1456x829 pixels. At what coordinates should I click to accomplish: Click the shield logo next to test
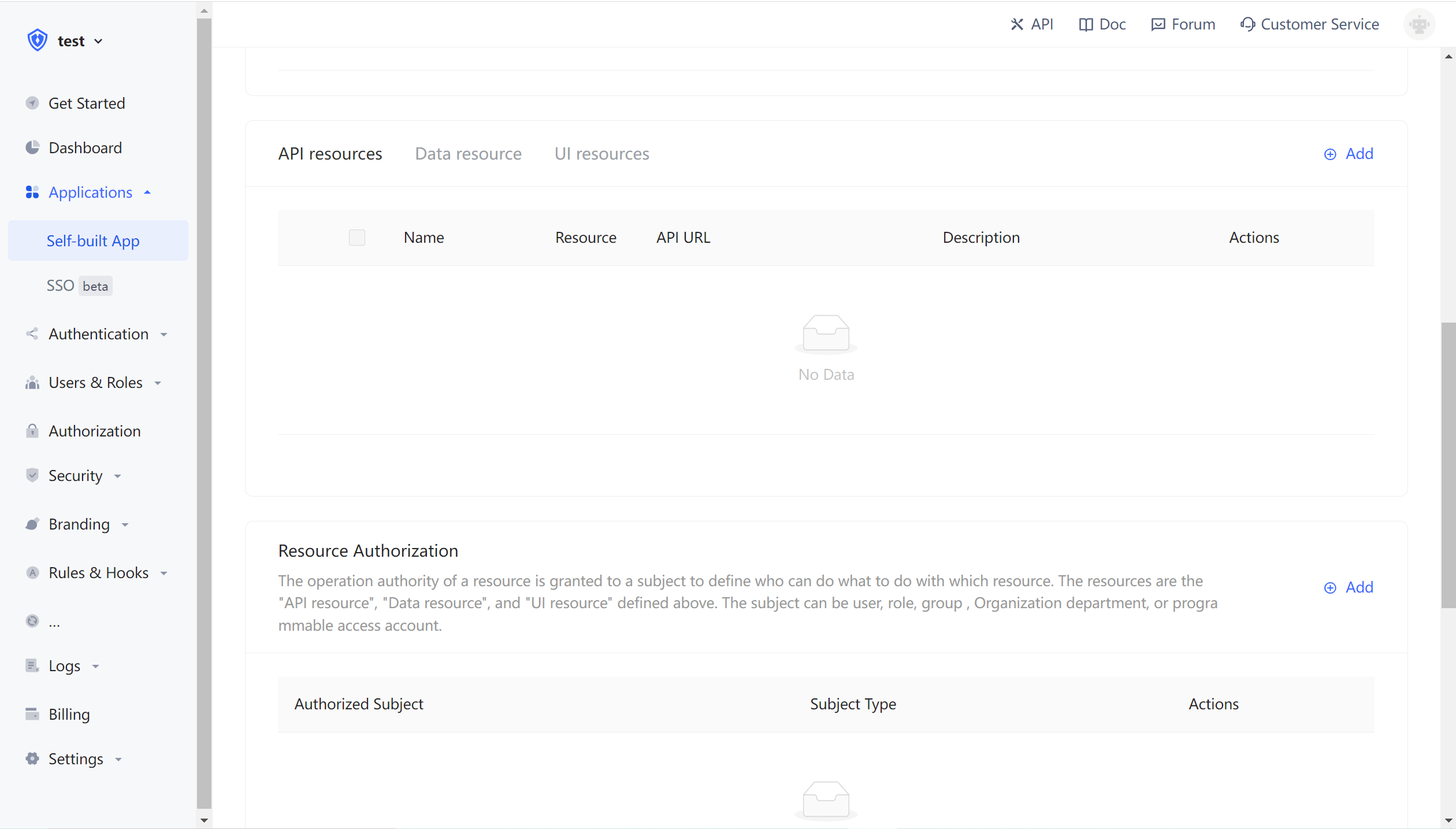(x=38, y=40)
